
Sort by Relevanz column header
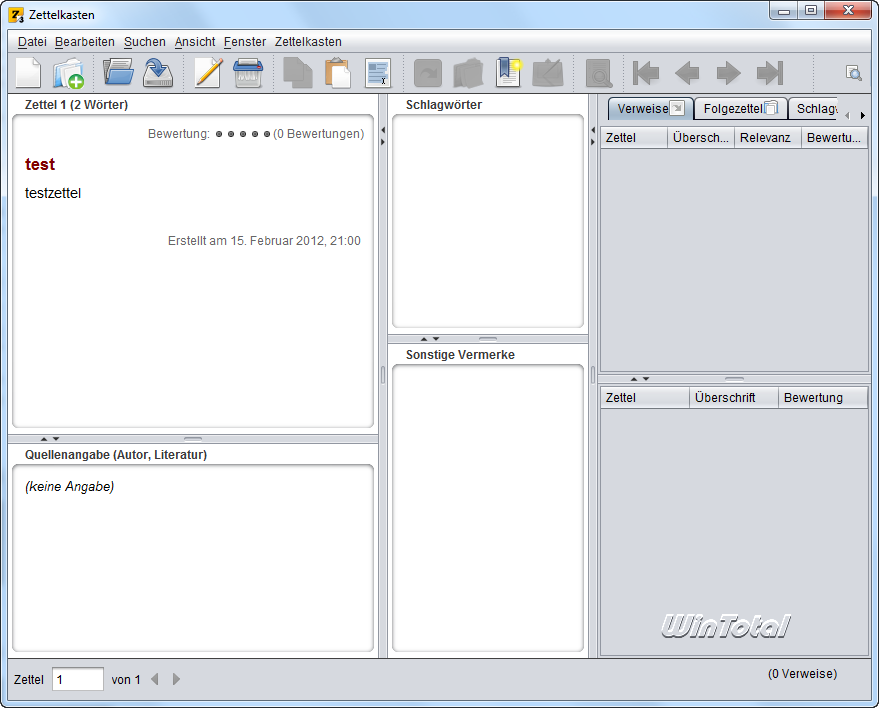[x=767, y=138]
